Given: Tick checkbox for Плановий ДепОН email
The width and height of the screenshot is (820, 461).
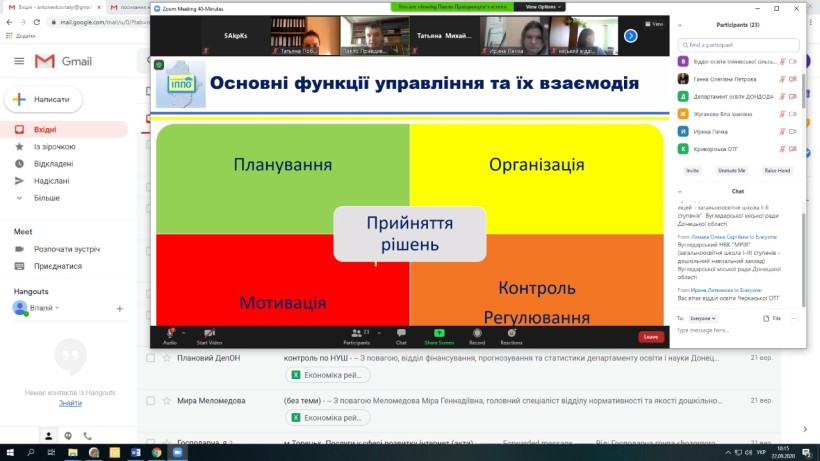Looking at the screenshot, I should point(151,358).
